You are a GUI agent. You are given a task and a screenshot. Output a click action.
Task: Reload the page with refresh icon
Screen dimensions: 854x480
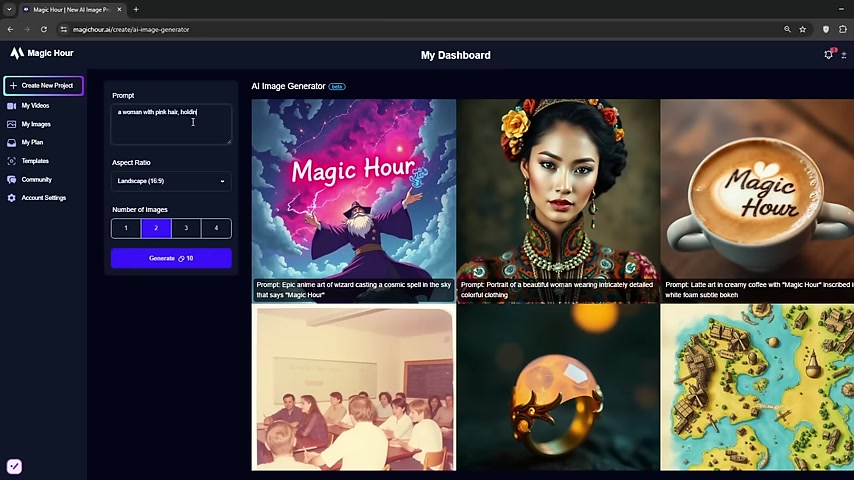[44, 29]
